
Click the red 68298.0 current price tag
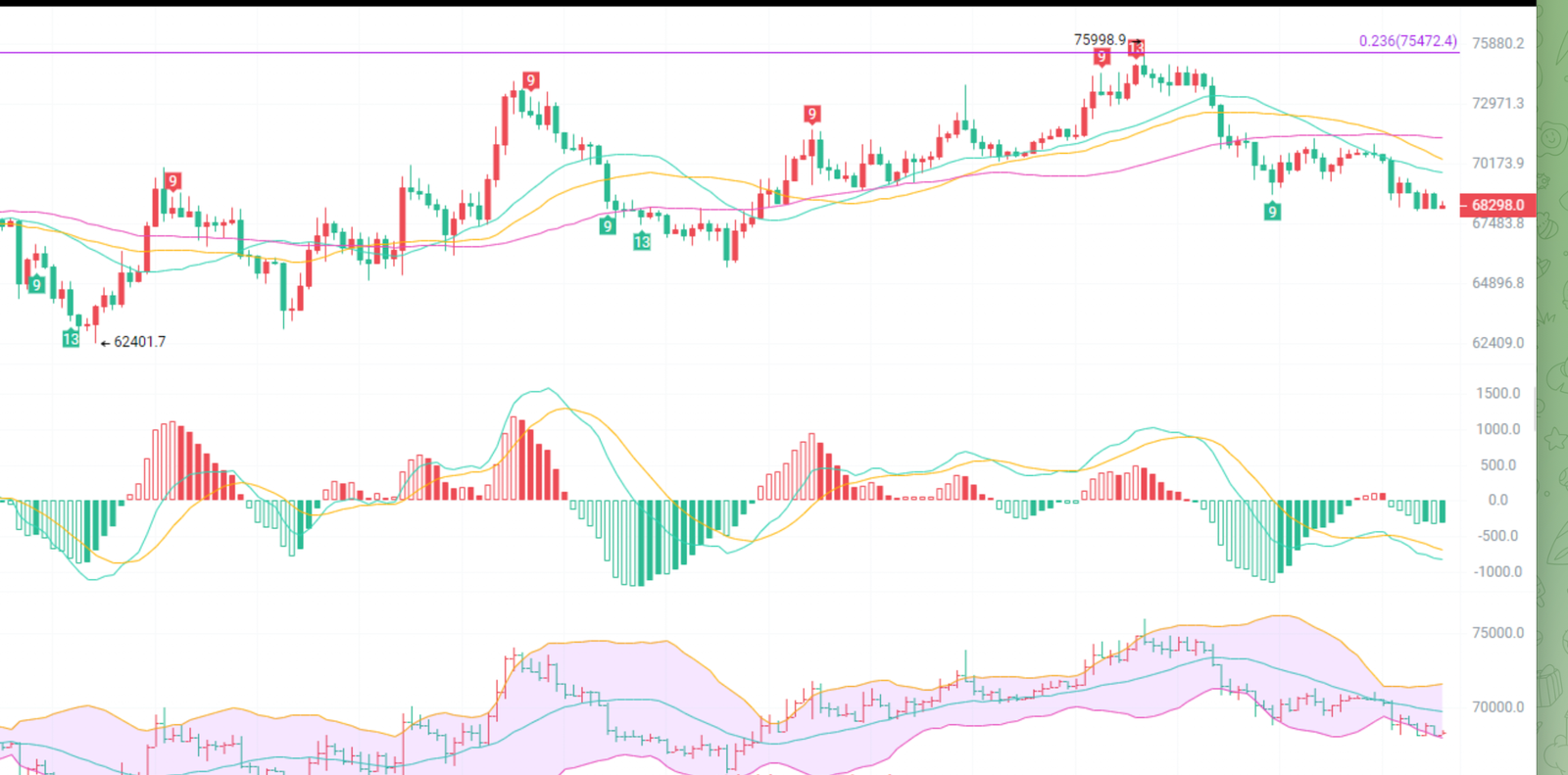(x=1496, y=205)
